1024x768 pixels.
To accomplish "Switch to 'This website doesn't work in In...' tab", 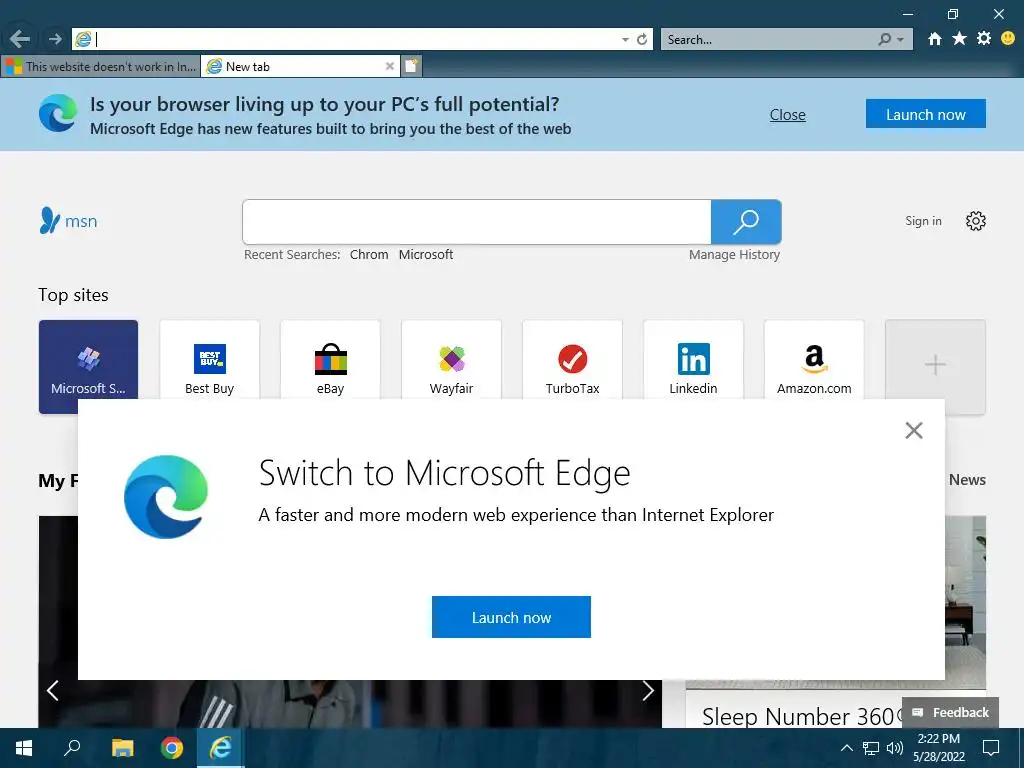I will tap(100, 66).
